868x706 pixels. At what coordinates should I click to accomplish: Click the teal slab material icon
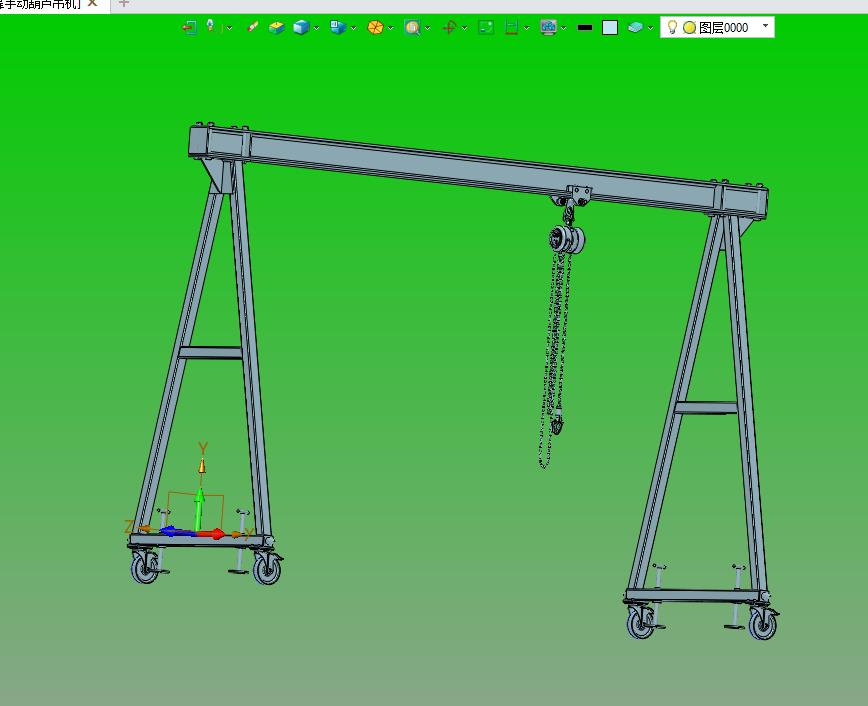point(636,27)
